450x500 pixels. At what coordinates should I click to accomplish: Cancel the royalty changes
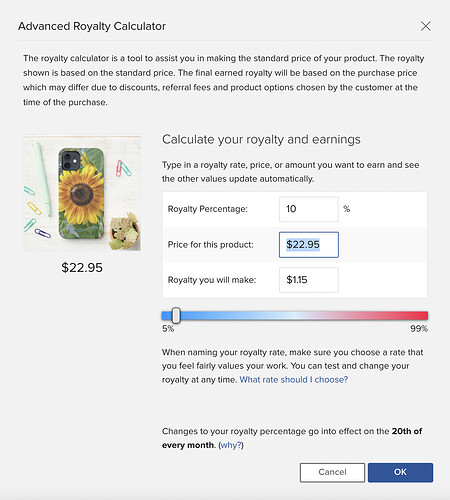point(332,472)
